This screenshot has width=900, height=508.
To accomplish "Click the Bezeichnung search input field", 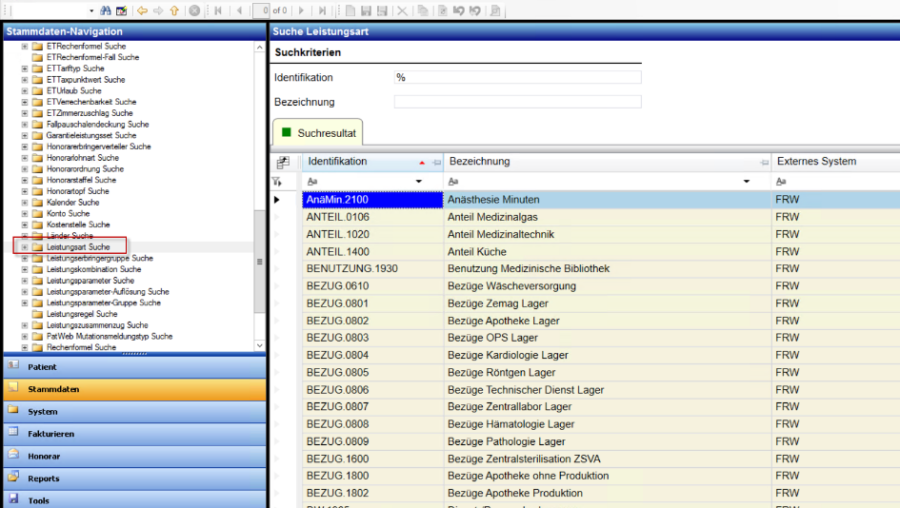I will coord(517,102).
